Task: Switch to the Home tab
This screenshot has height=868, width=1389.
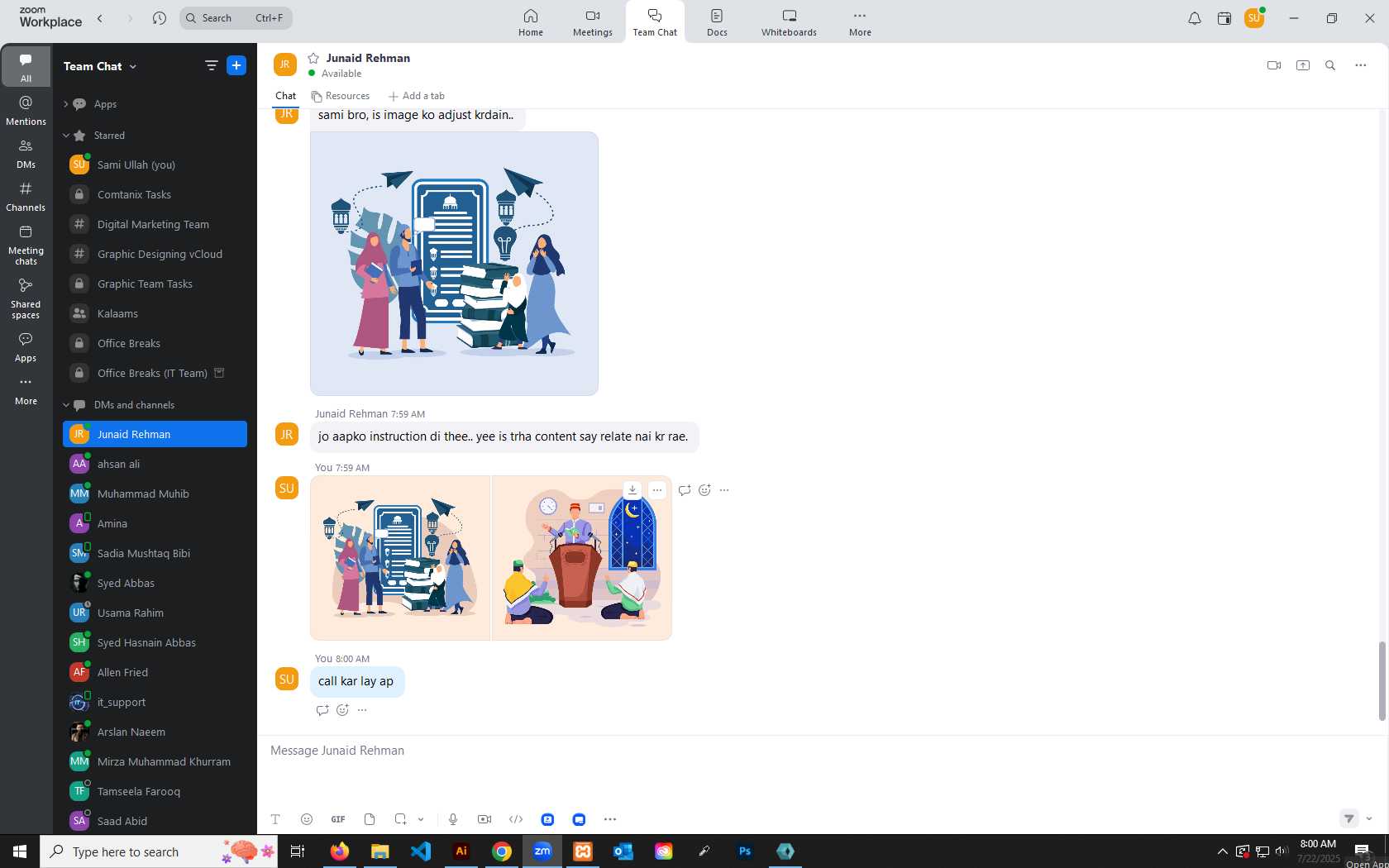Action: coord(531,22)
